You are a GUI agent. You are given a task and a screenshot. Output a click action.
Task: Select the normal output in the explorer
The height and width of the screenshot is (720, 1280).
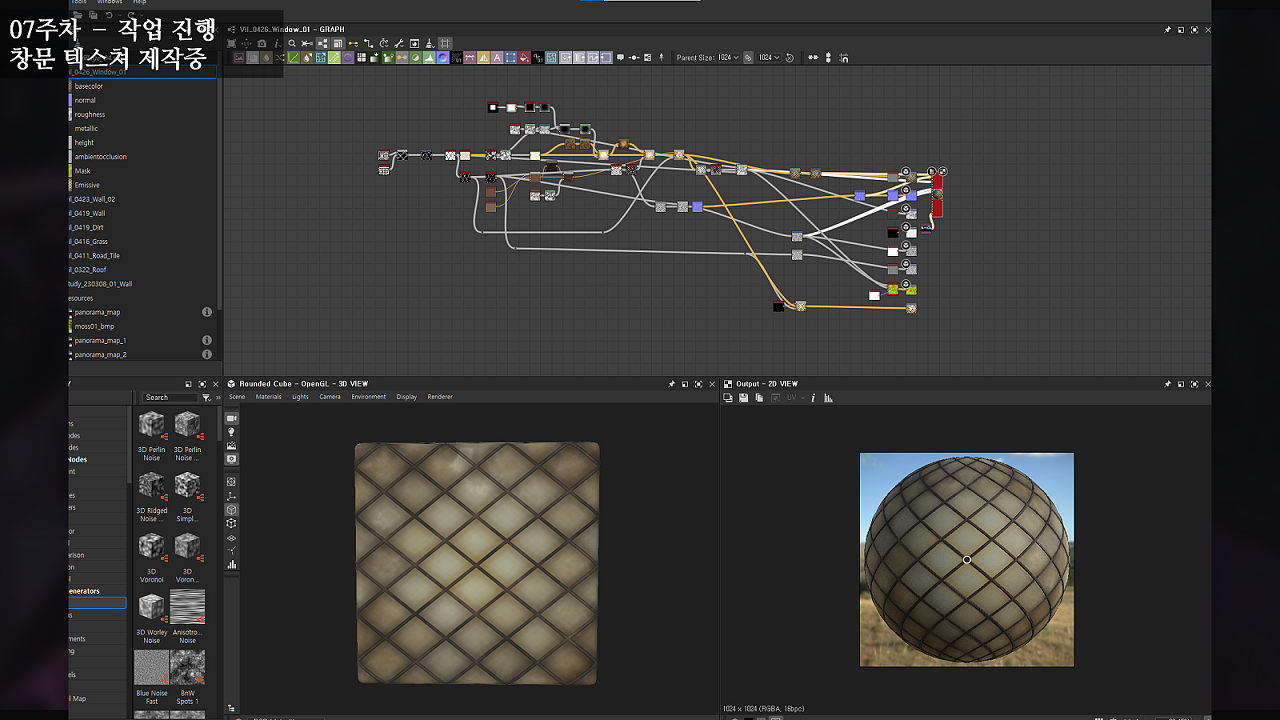point(85,100)
